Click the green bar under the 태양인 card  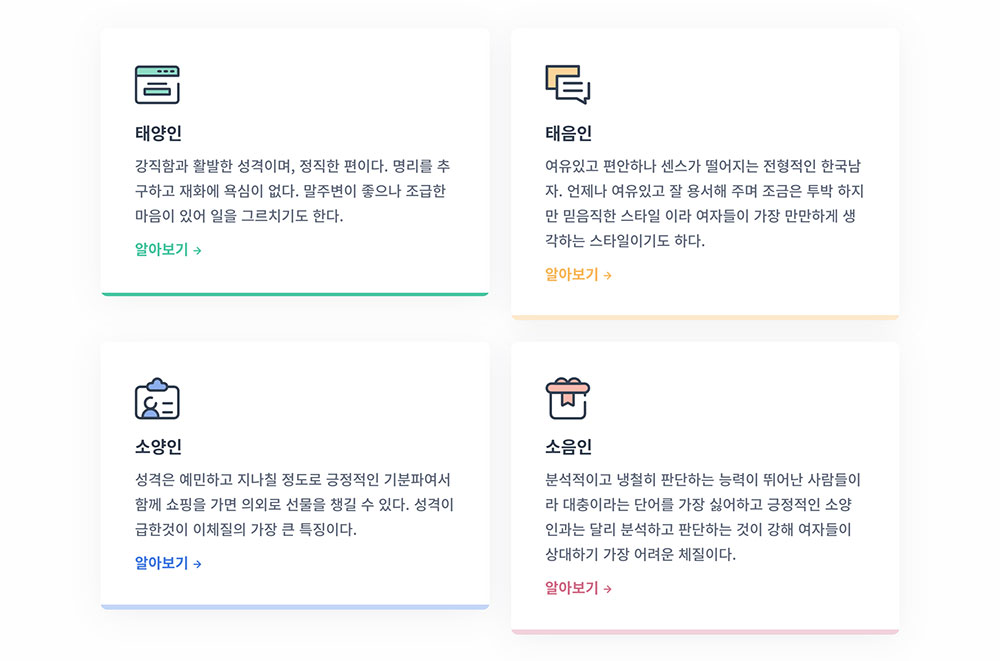click(295, 294)
